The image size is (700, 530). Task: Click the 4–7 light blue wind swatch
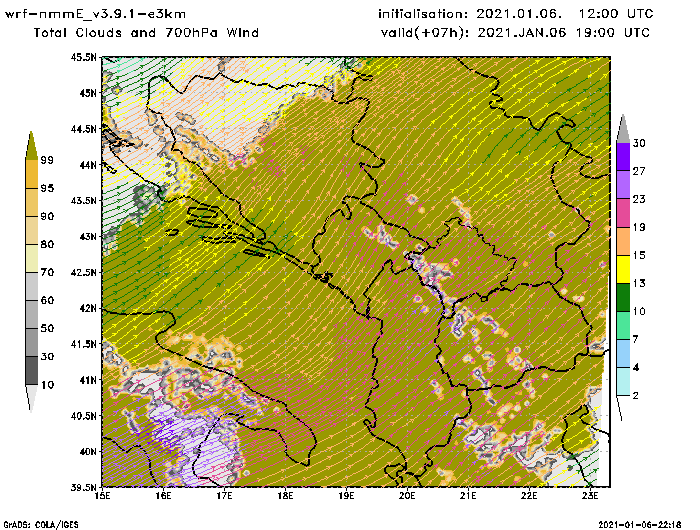point(623,354)
